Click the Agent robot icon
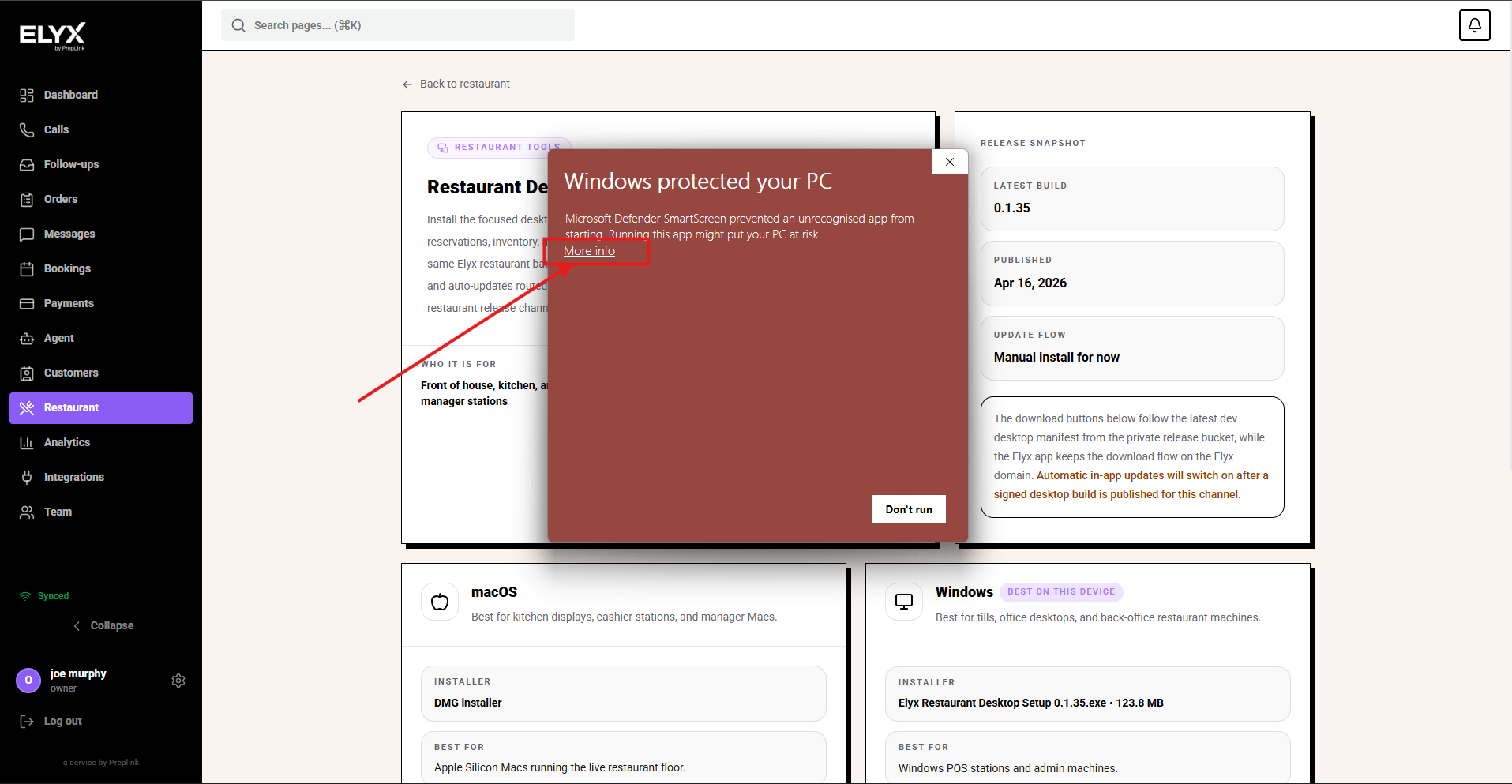Image resolution: width=1512 pixels, height=784 pixels. pyautogui.click(x=27, y=339)
